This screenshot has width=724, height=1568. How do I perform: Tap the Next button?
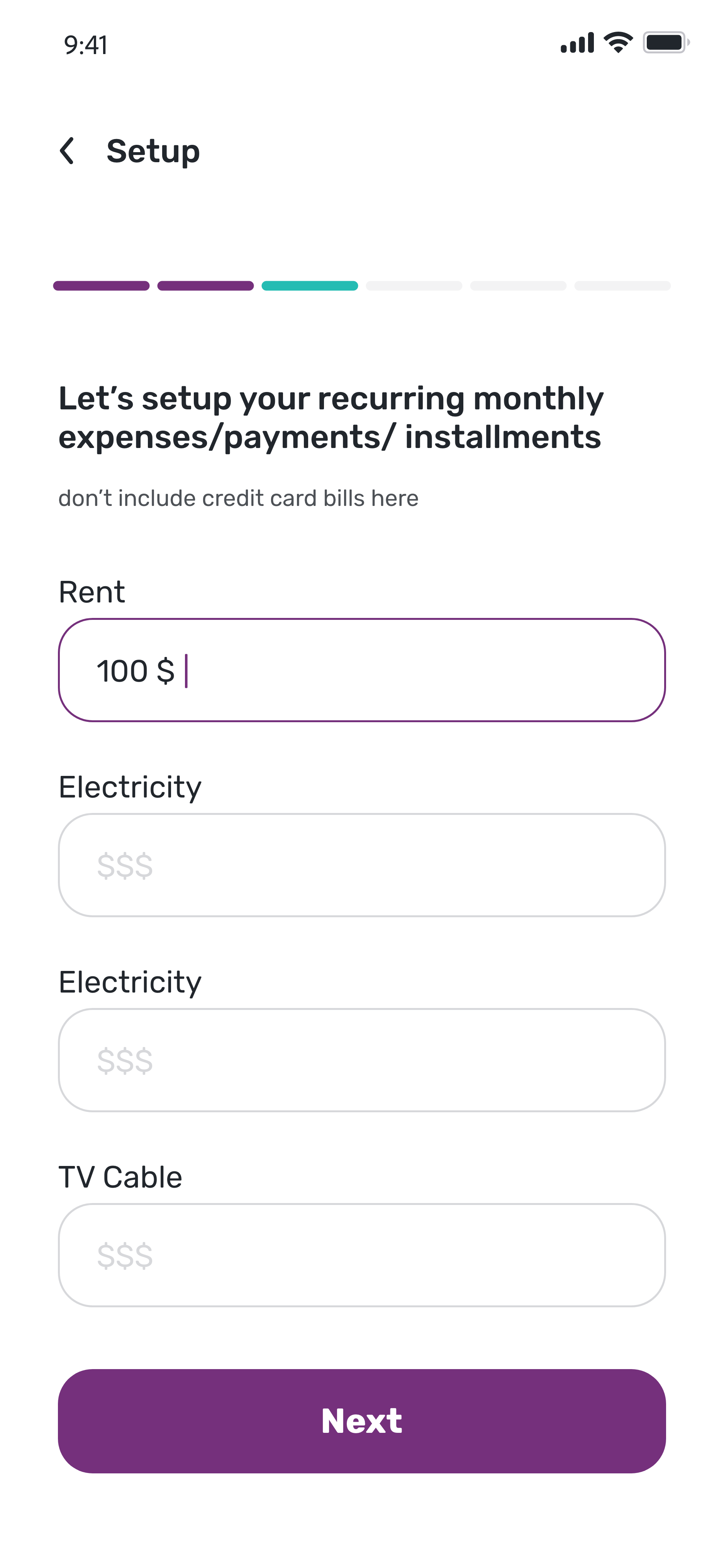click(x=362, y=1421)
